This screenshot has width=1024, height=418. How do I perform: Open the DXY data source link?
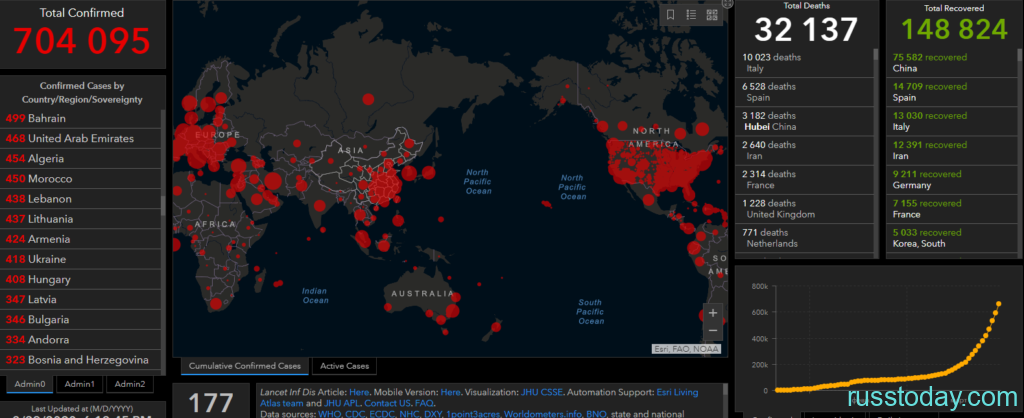point(433,414)
